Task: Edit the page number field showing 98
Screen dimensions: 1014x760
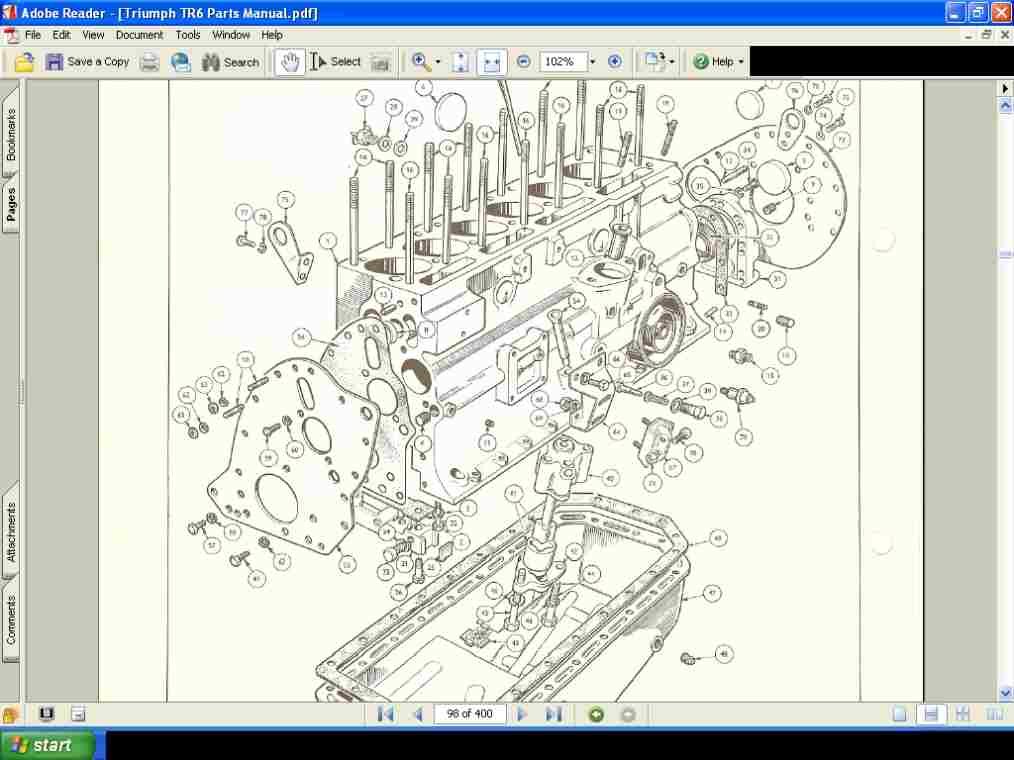Action: (468, 714)
